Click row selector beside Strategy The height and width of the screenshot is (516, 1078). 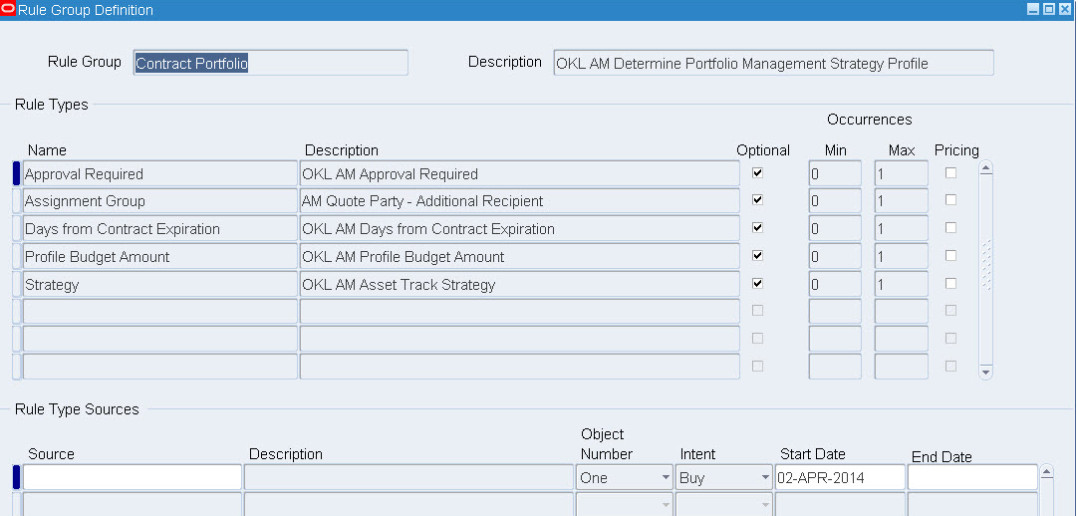point(16,284)
